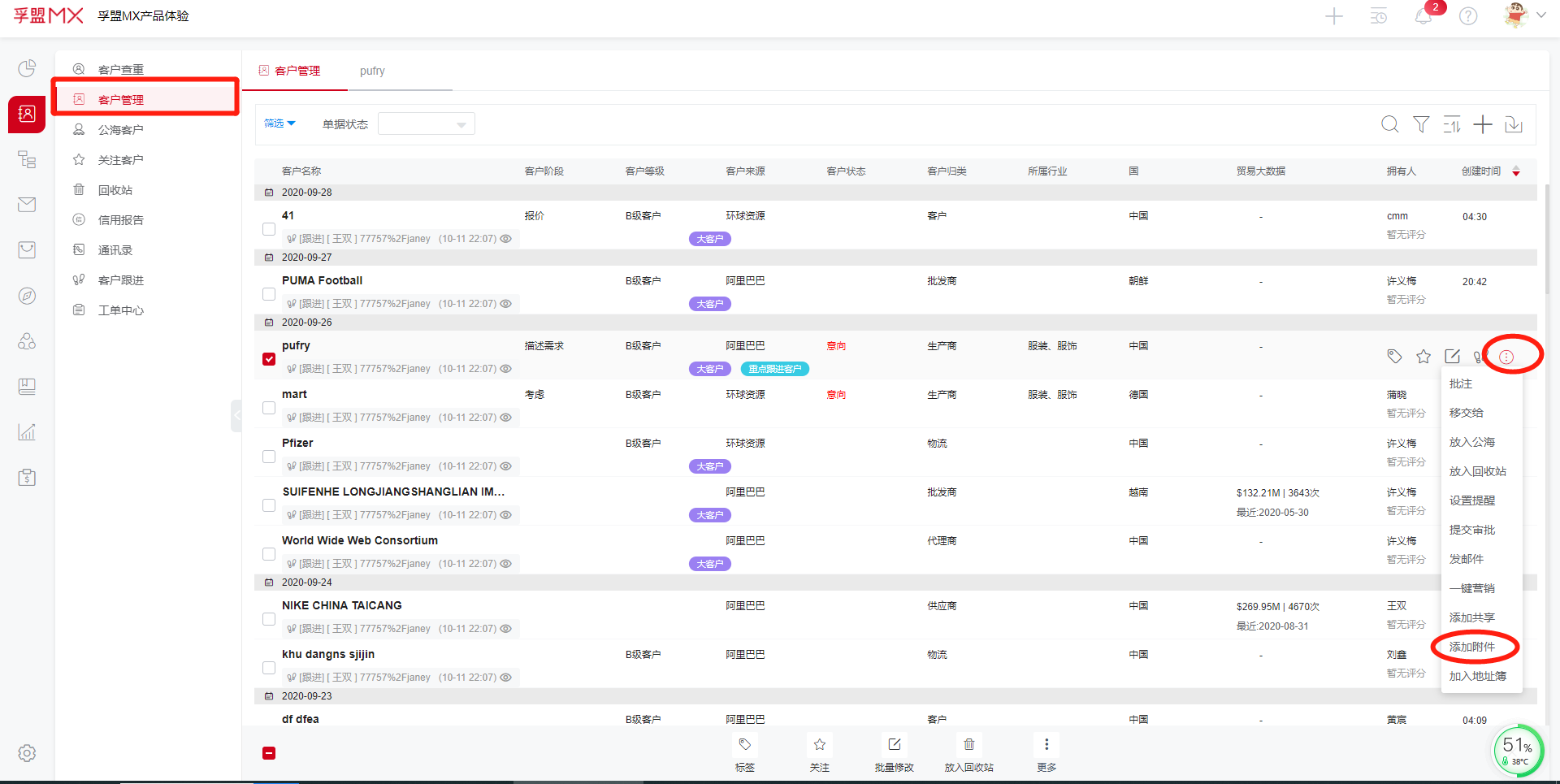The image size is (1560, 784).
Task: Open the 单据状态 combo box
Action: tap(426, 124)
